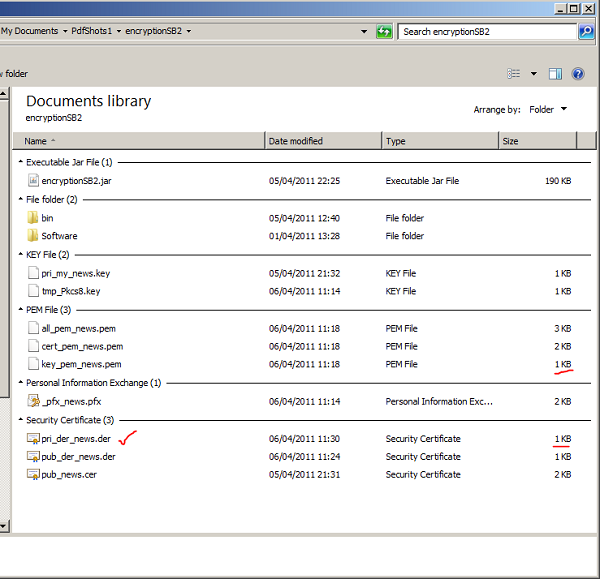
Task: Click the green refresh button
Action: point(384,31)
